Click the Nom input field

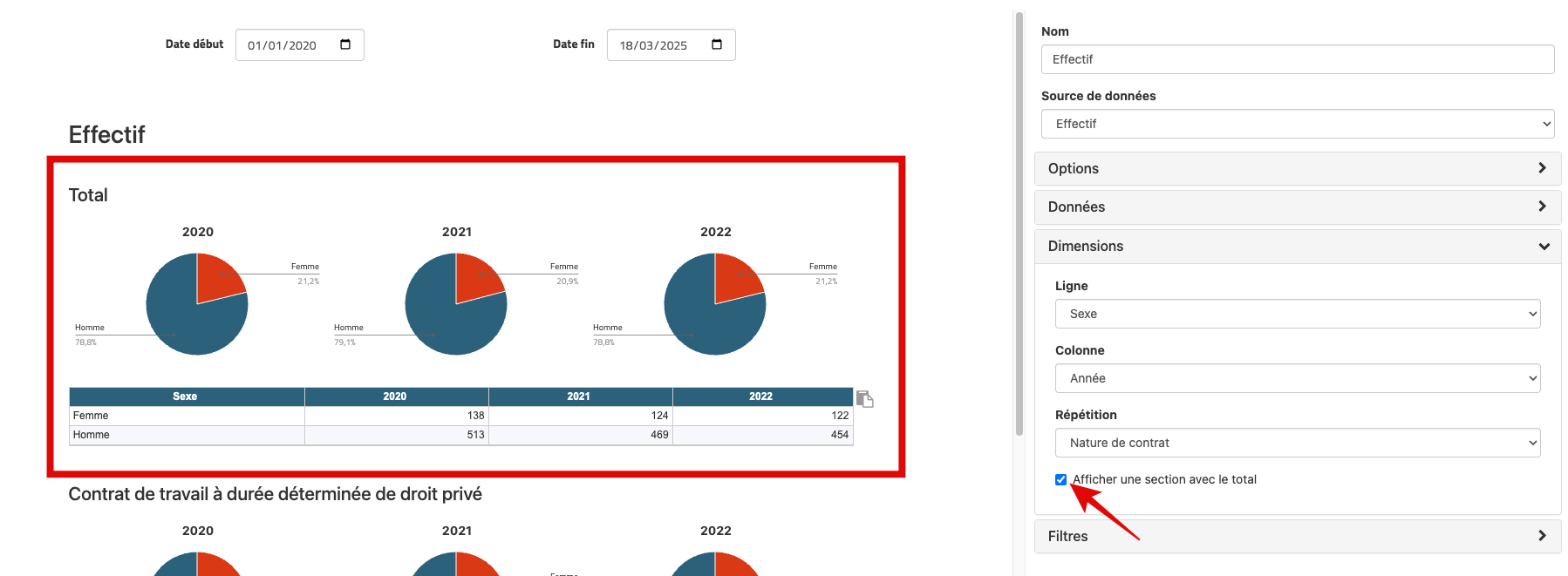[1298, 59]
